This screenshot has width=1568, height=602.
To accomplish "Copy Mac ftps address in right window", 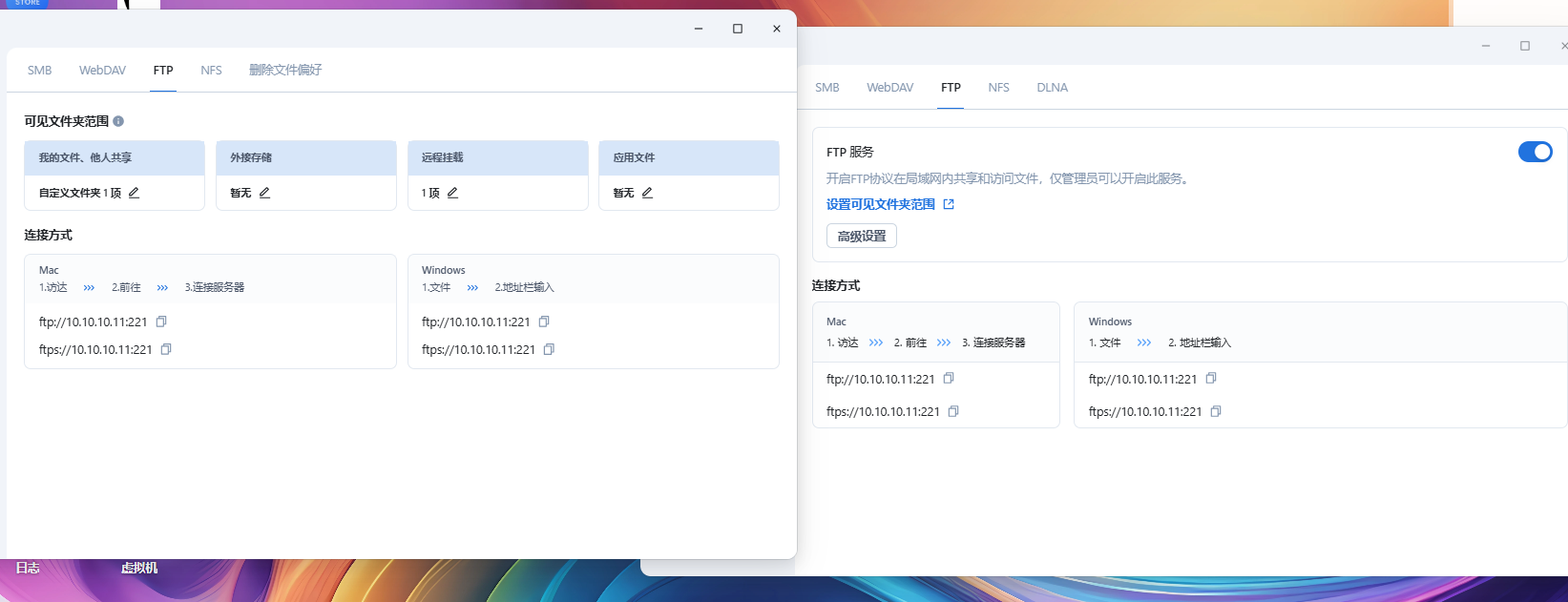I will pos(953,411).
